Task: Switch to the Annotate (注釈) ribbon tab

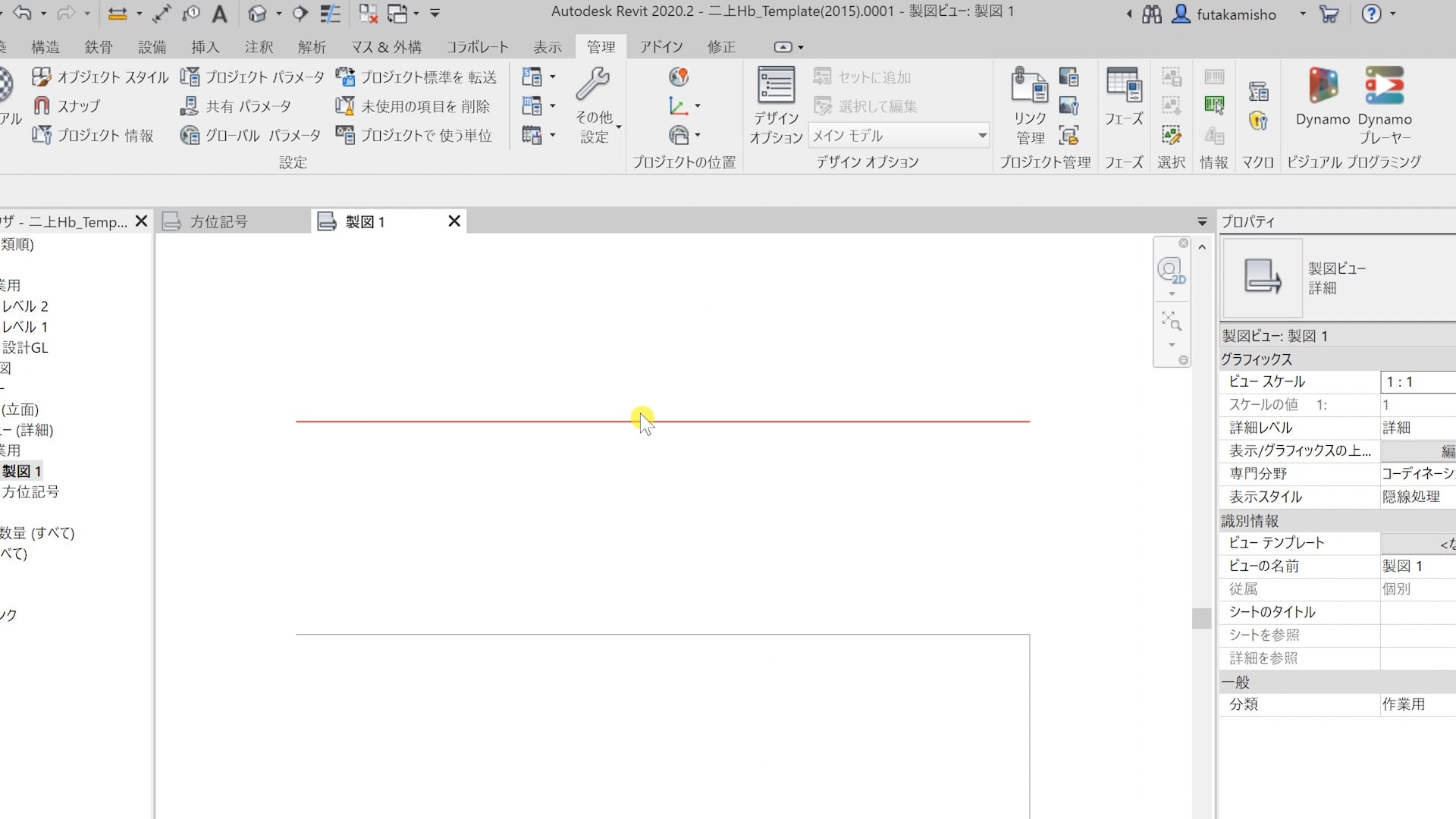Action: coord(258,47)
